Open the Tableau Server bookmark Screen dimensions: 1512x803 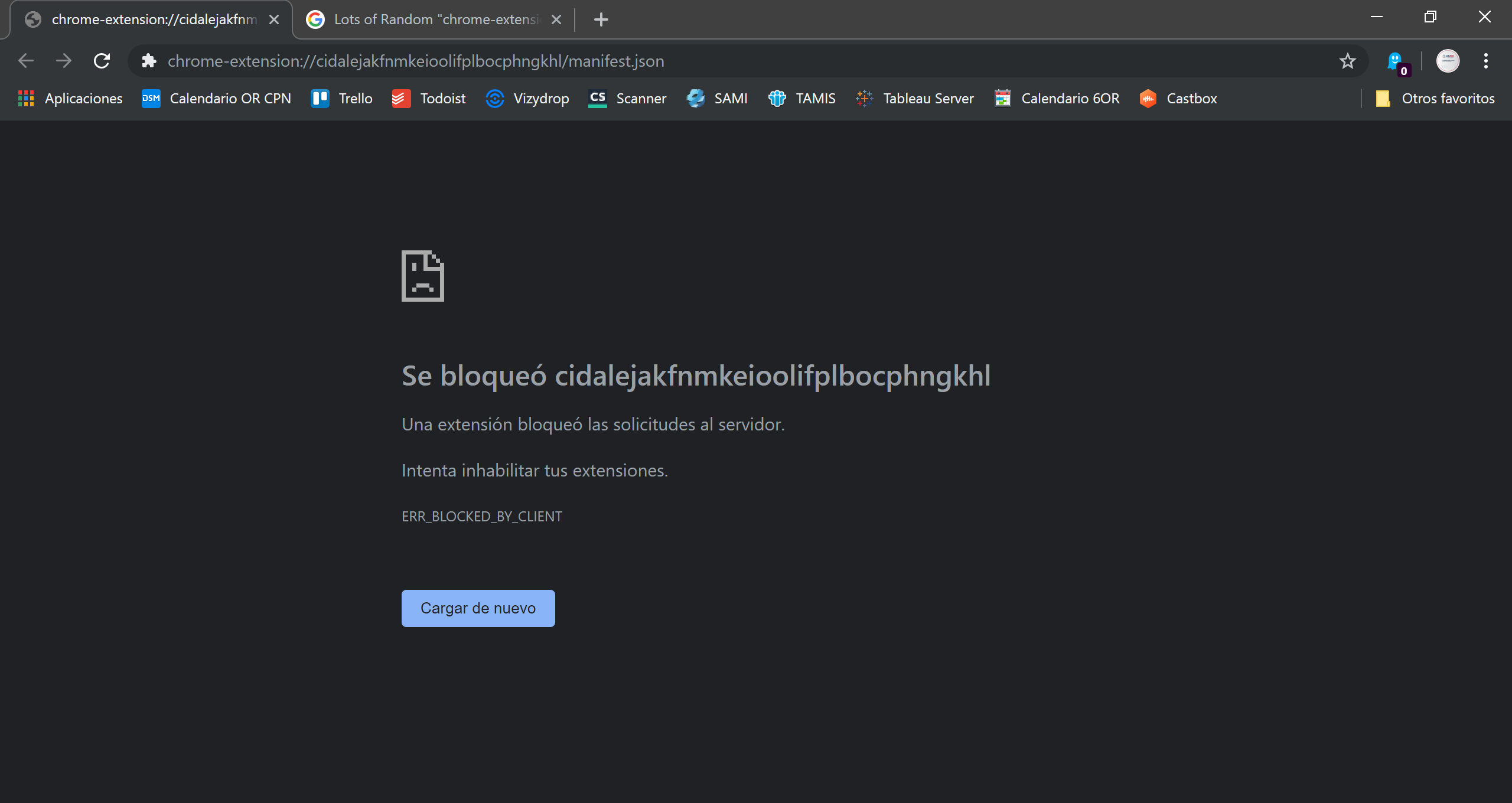915,99
